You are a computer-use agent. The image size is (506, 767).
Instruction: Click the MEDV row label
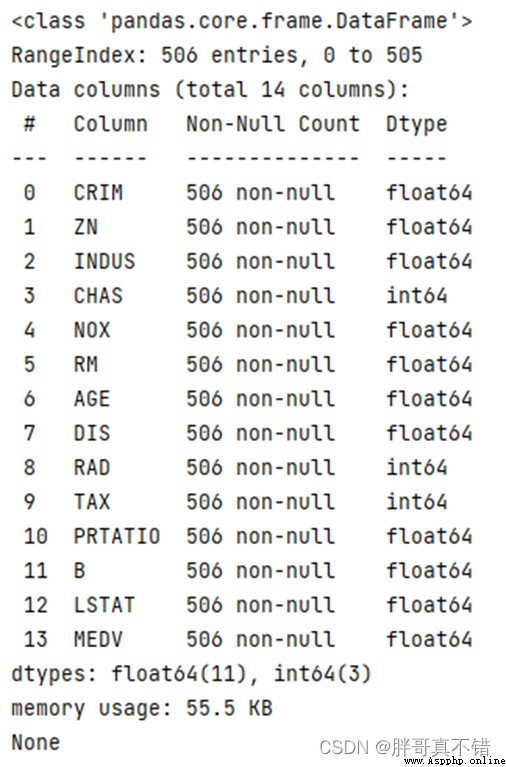(x=98, y=639)
